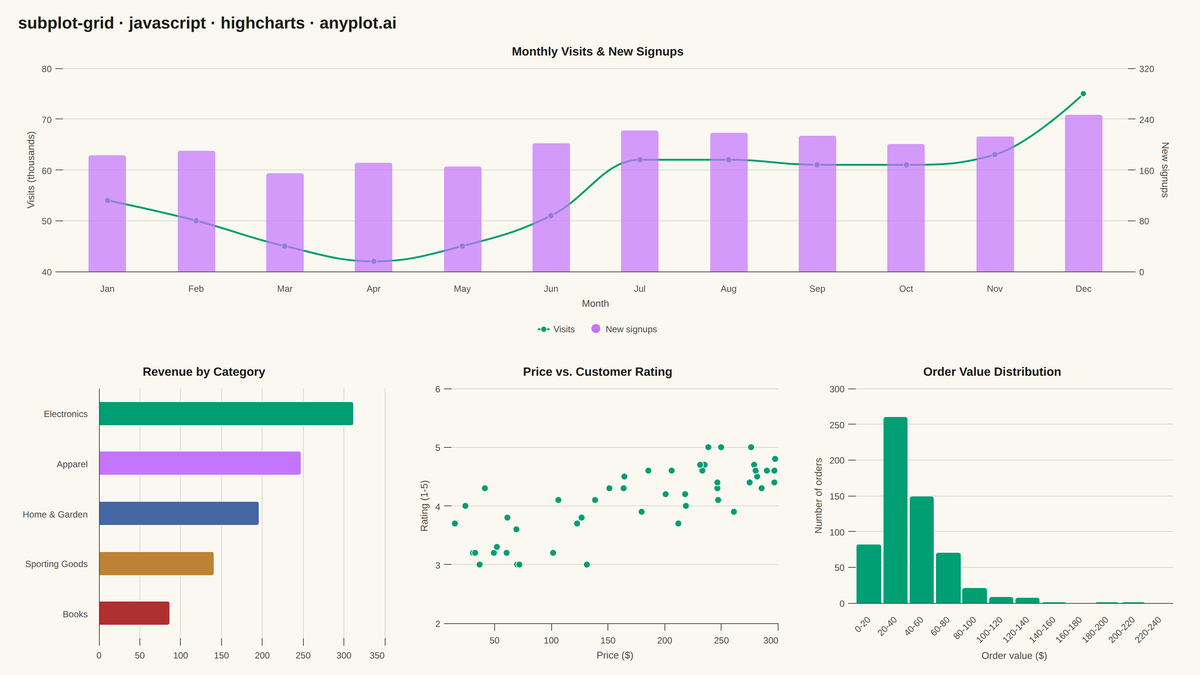Select the Electronics revenue bar

coord(226,414)
